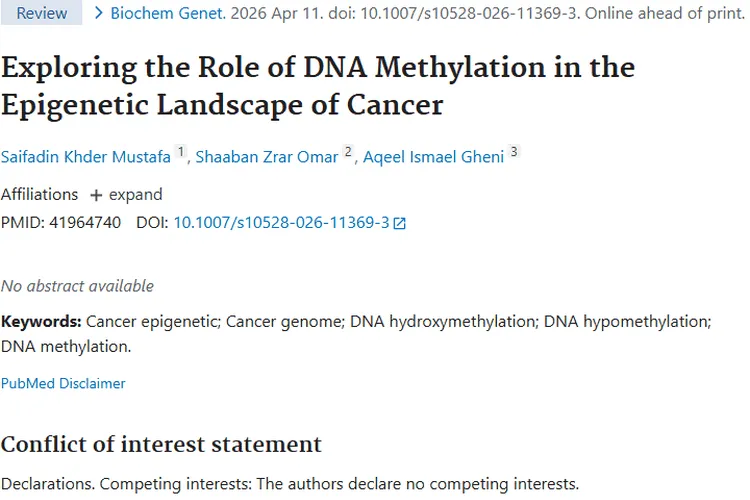Viewport: 750px width, 500px height.
Task: Open author Shaaban Zrar Omar's link
Action: tap(266, 156)
